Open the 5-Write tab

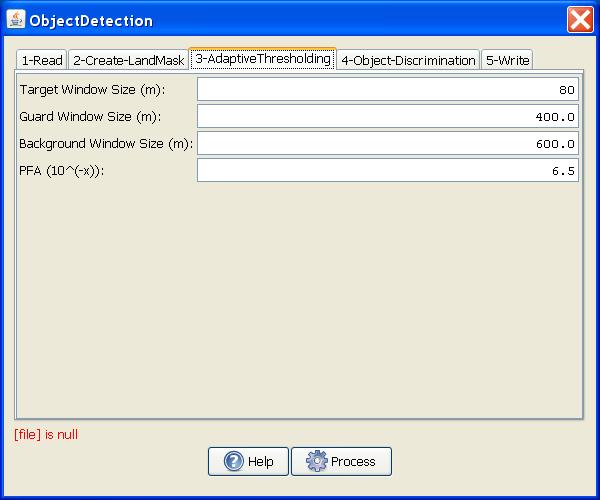(x=507, y=60)
